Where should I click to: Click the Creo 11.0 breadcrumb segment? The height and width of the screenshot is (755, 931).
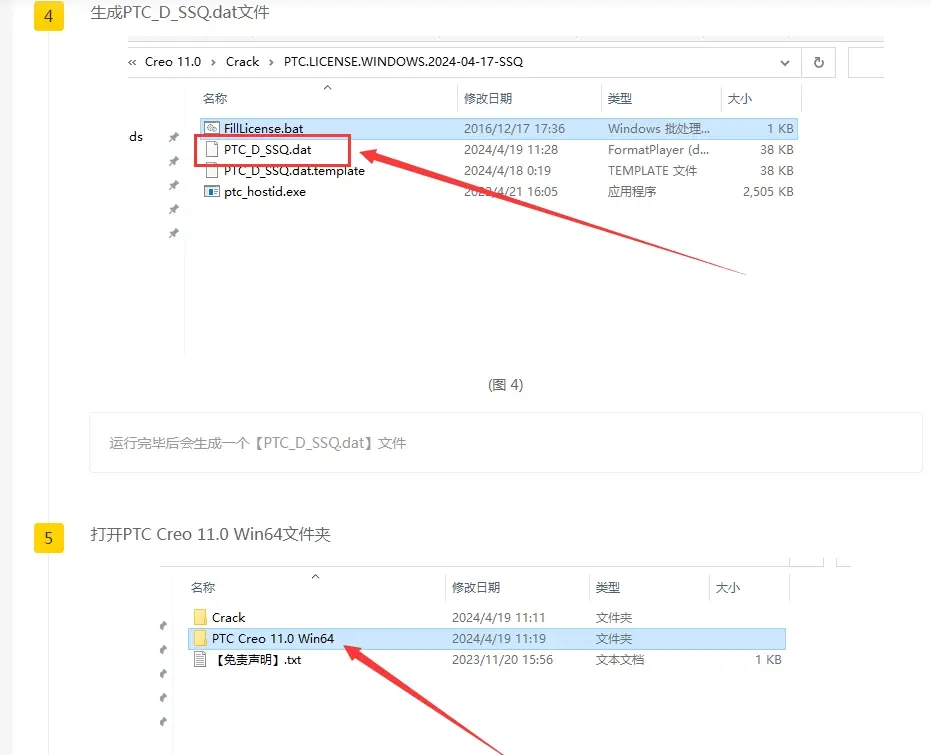[x=173, y=62]
